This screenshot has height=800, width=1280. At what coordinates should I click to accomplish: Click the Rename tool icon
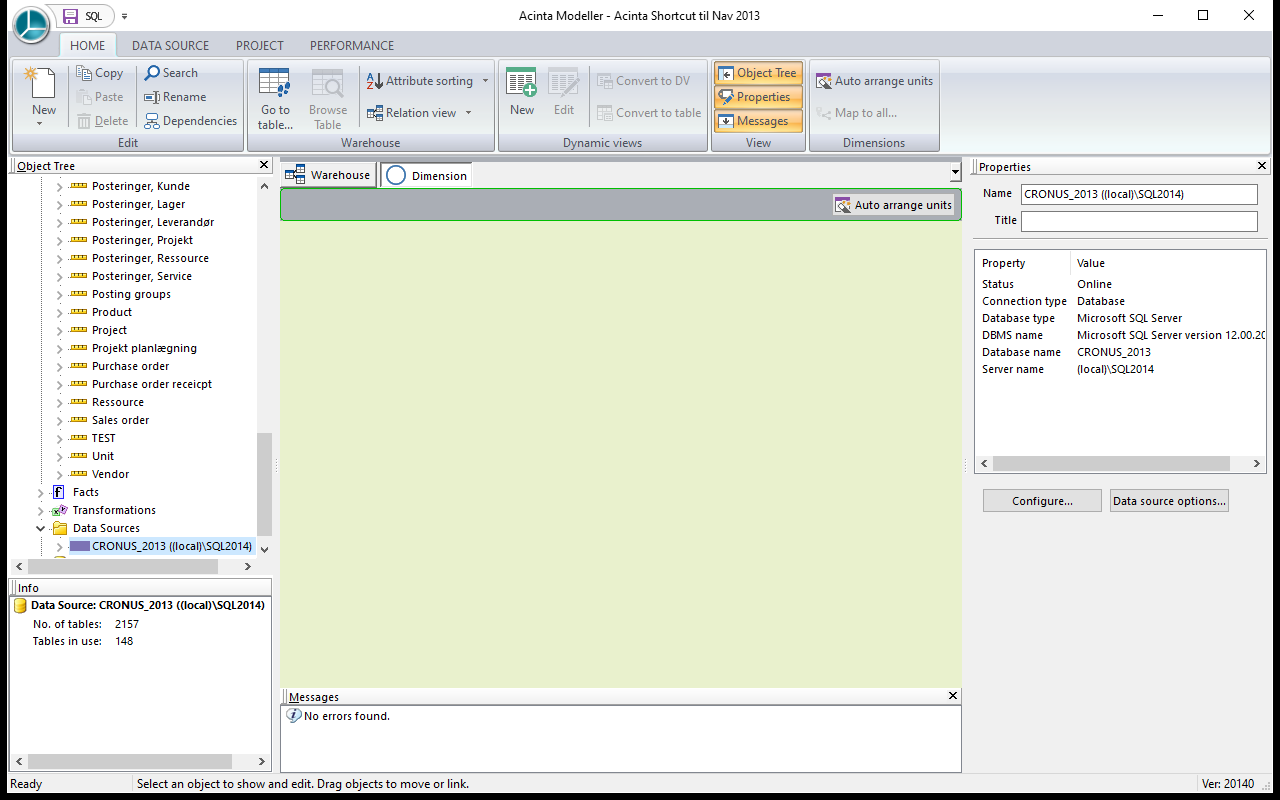pyautogui.click(x=152, y=97)
